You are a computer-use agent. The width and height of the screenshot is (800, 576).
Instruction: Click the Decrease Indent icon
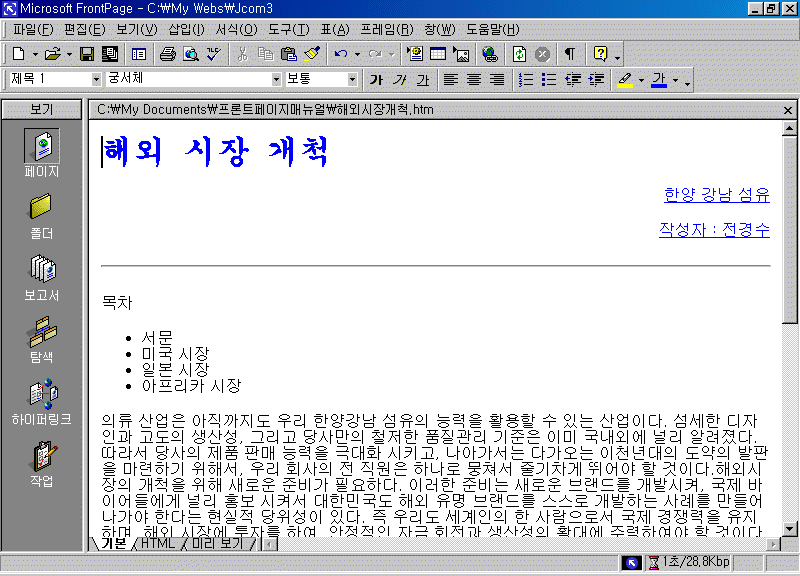pos(572,79)
